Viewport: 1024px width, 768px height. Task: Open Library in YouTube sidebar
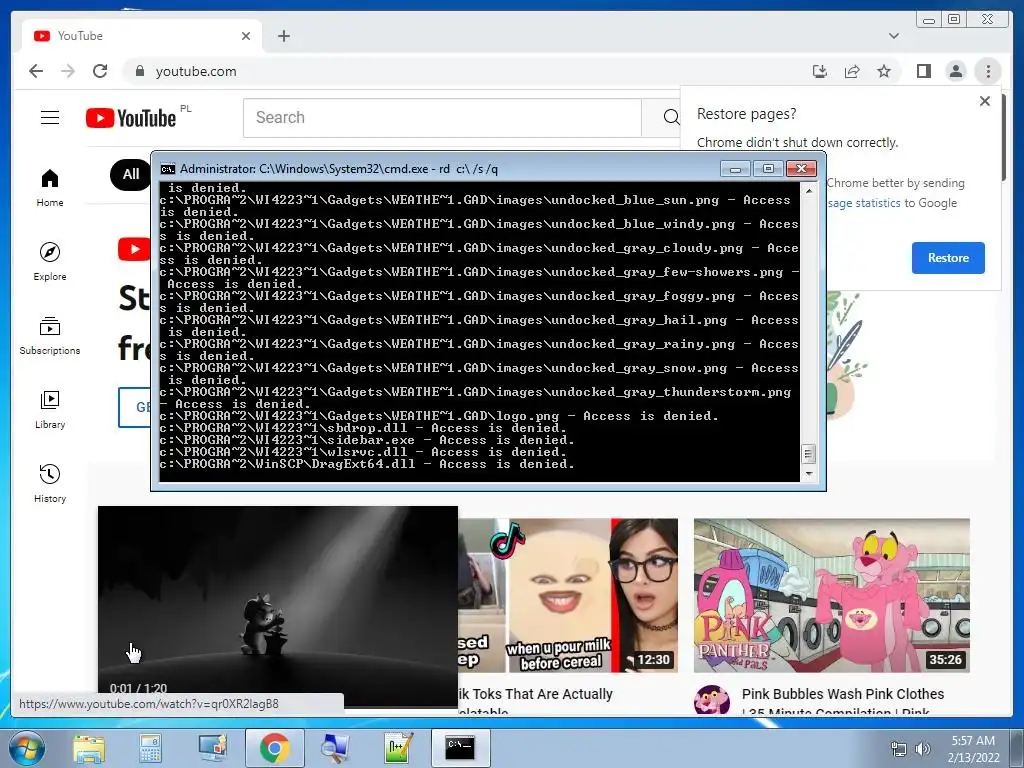coord(50,409)
